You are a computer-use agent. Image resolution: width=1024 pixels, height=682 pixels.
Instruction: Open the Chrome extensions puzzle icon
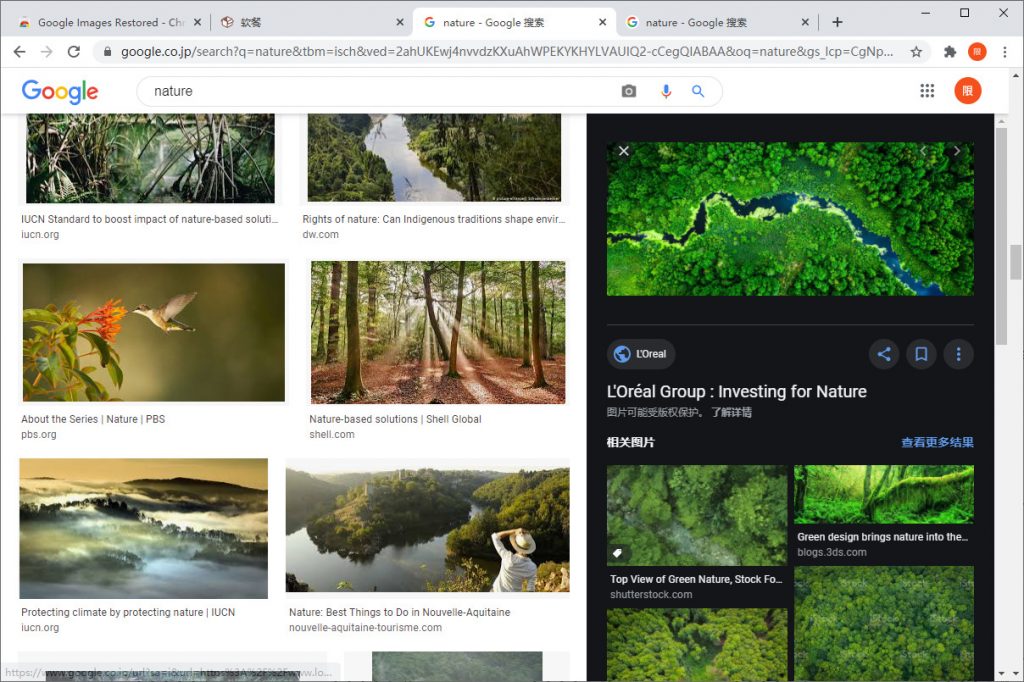coord(950,51)
